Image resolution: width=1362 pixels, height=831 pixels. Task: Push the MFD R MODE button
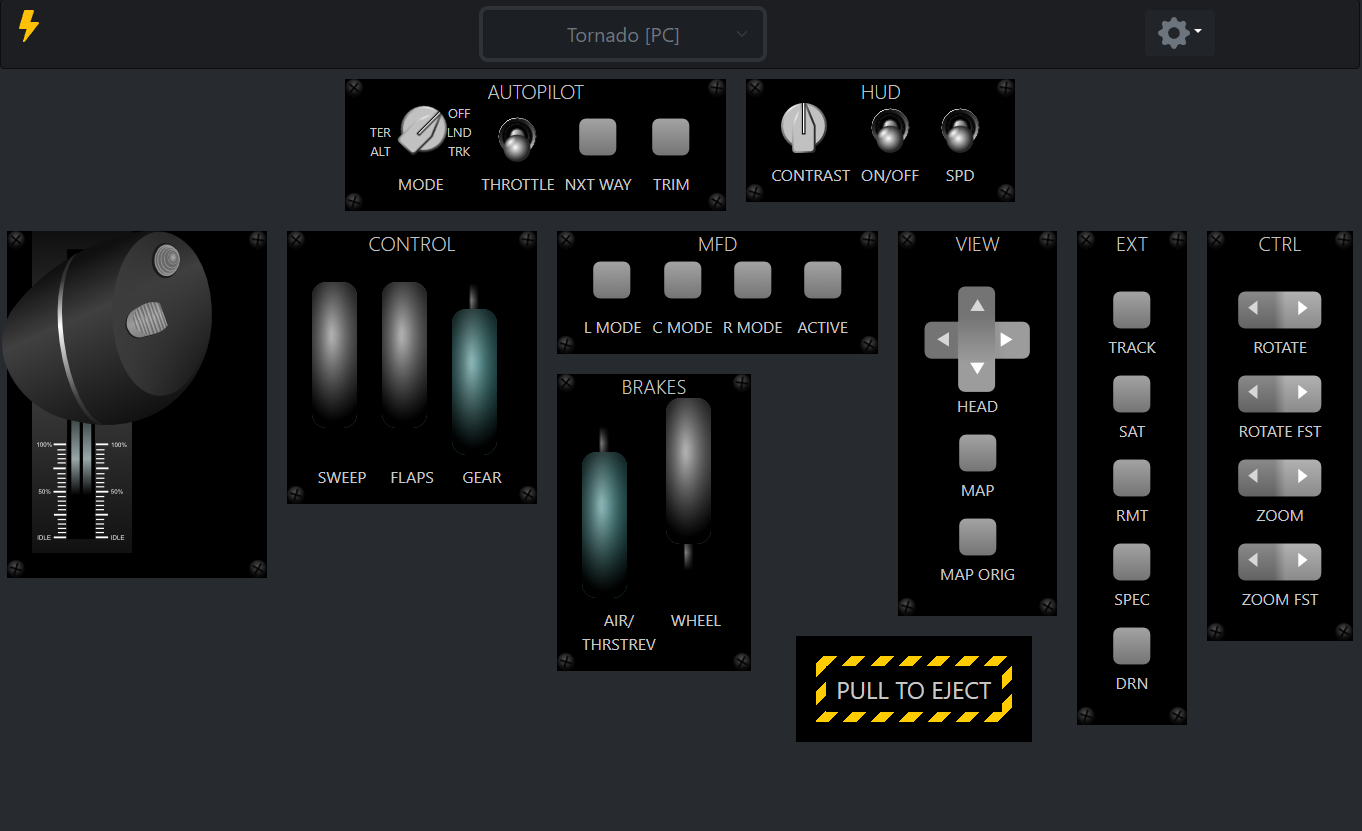[x=753, y=280]
